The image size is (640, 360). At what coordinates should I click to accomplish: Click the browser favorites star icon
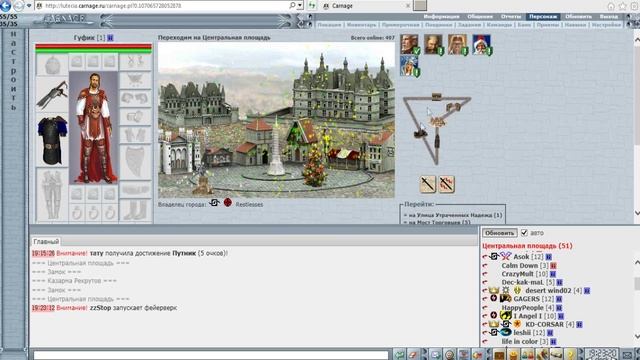622,6
